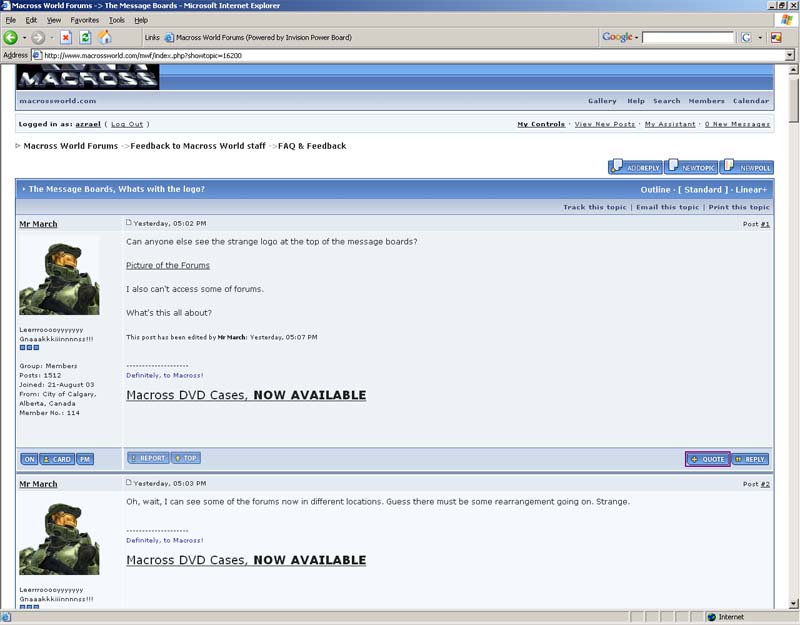Create a New Poll
The image size is (800, 625).
pyautogui.click(x=747, y=167)
